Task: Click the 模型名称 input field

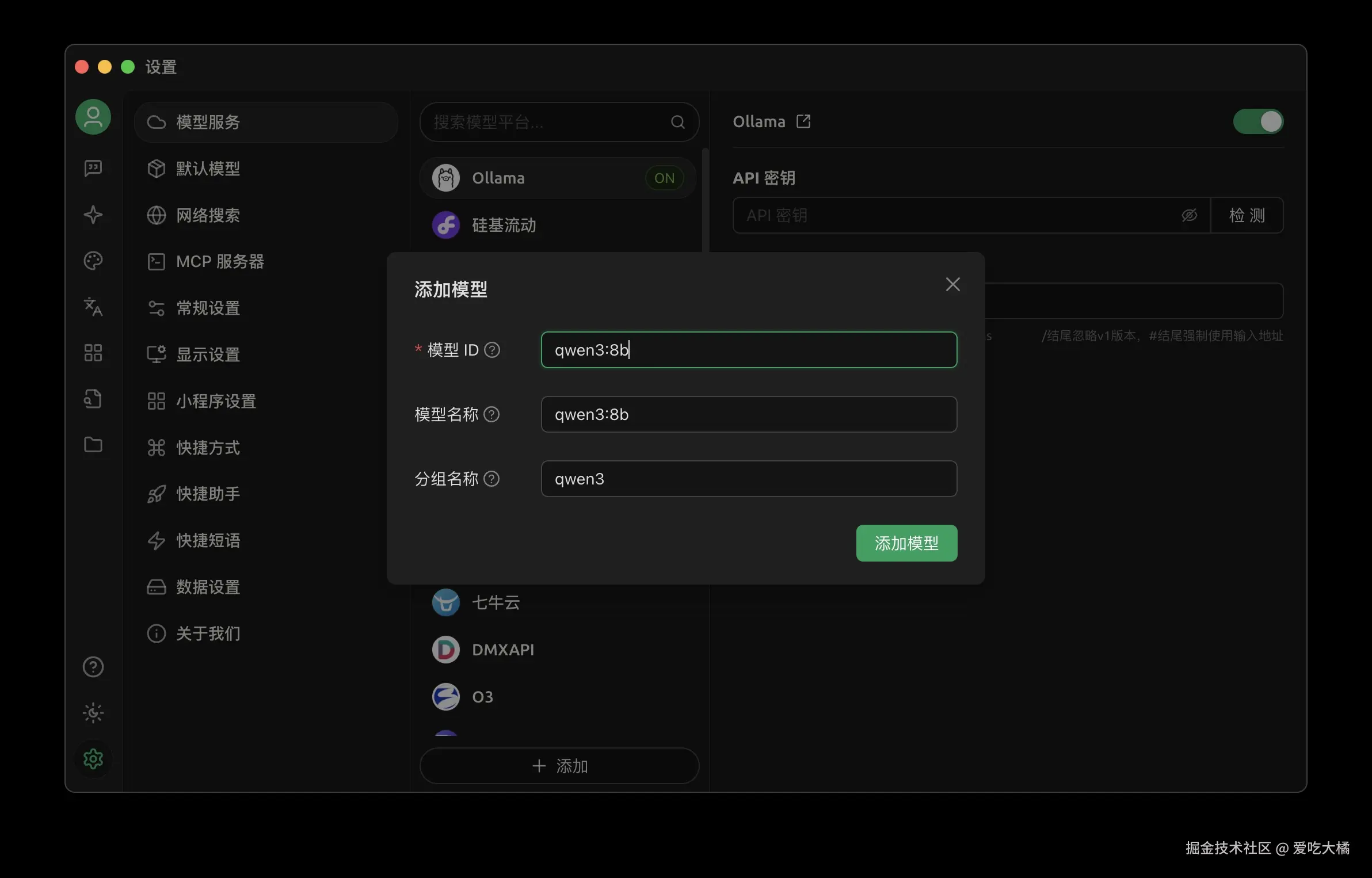Action: 749,414
